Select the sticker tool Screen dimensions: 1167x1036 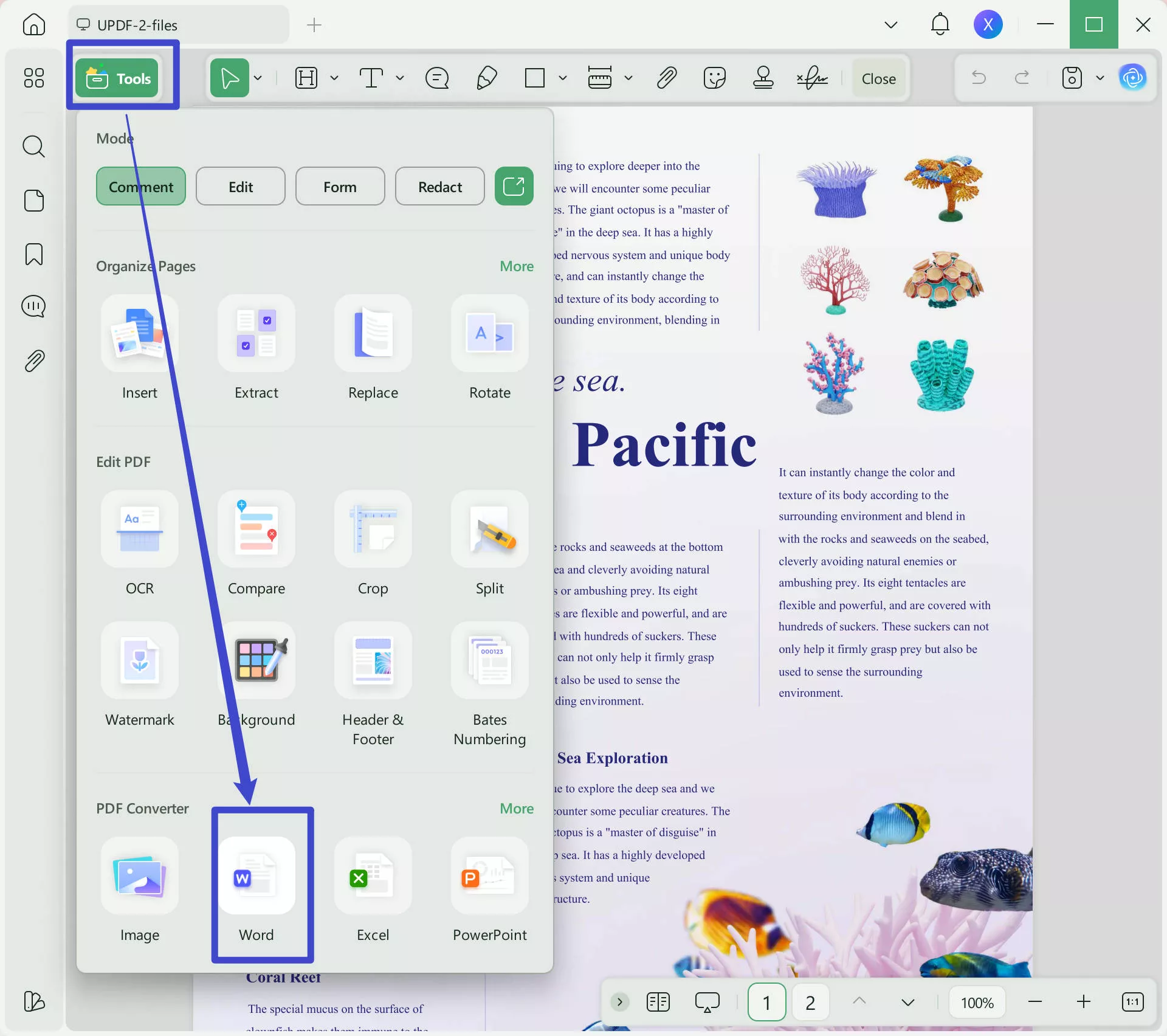(x=714, y=78)
